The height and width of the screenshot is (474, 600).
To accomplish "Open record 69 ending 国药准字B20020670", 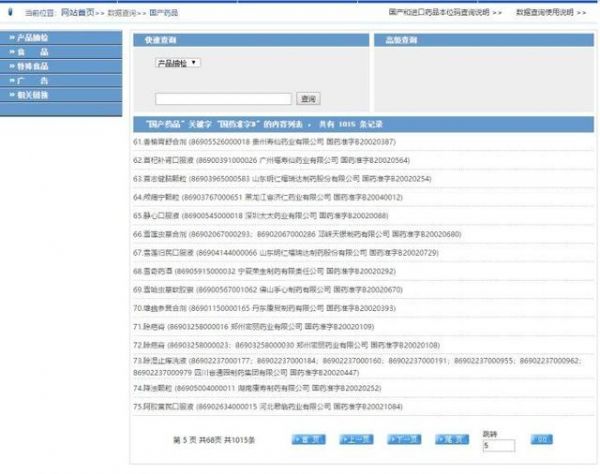I will [x=268, y=290].
